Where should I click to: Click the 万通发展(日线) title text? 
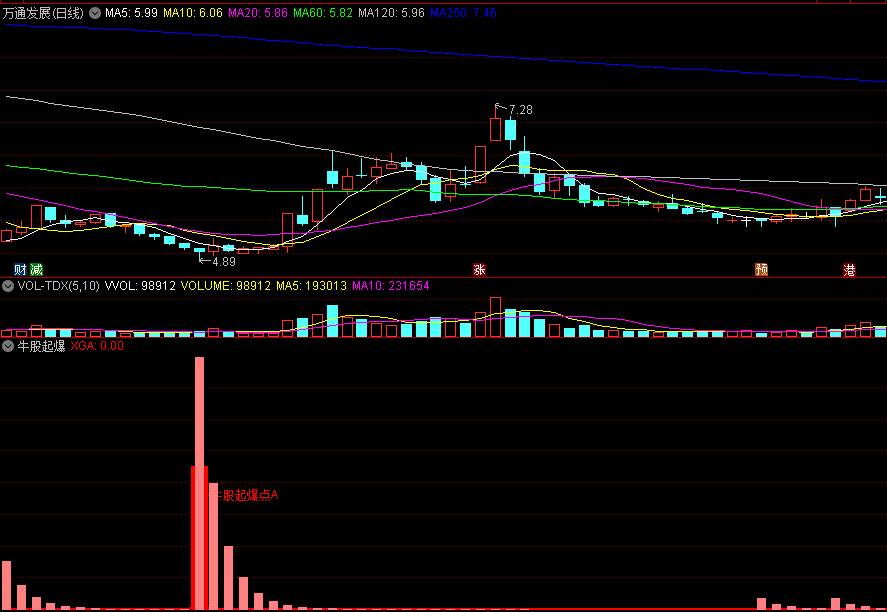coord(44,13)
